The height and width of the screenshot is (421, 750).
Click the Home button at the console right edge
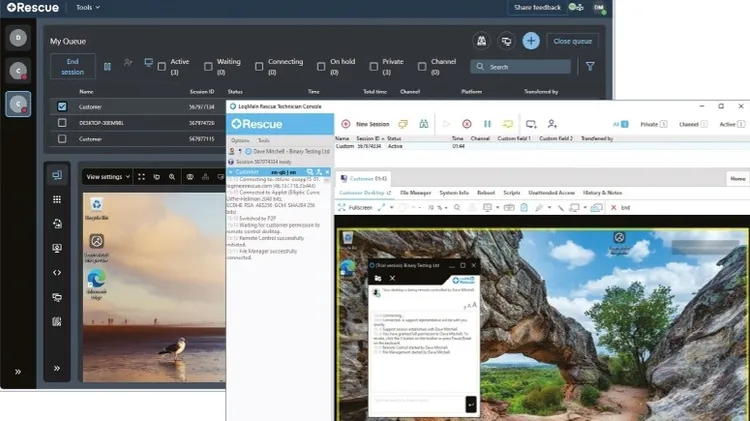click(x=738, y=178)
